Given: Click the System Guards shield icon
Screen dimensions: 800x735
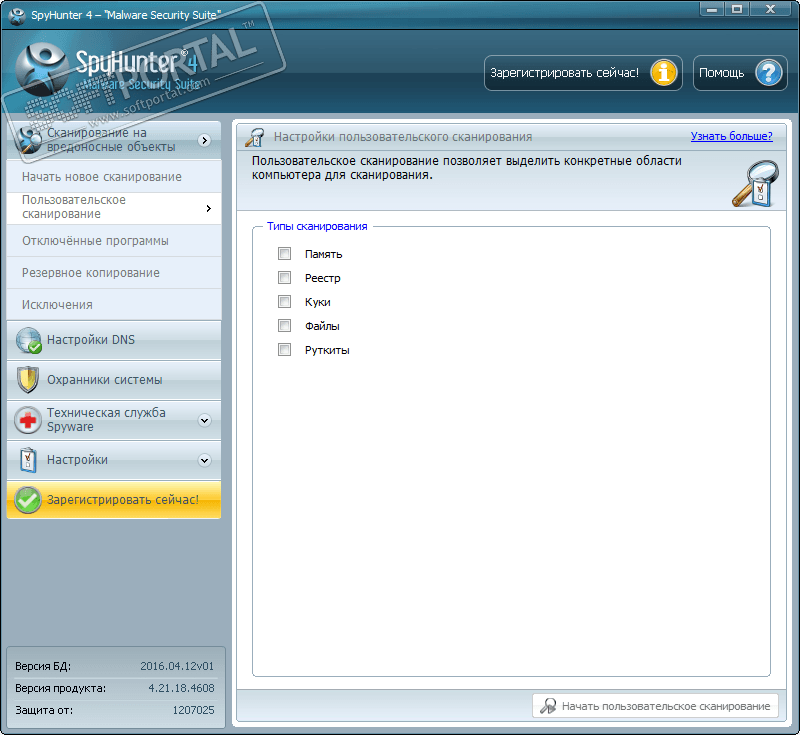Looking at the screenshot, I should (x=28, y=380).
